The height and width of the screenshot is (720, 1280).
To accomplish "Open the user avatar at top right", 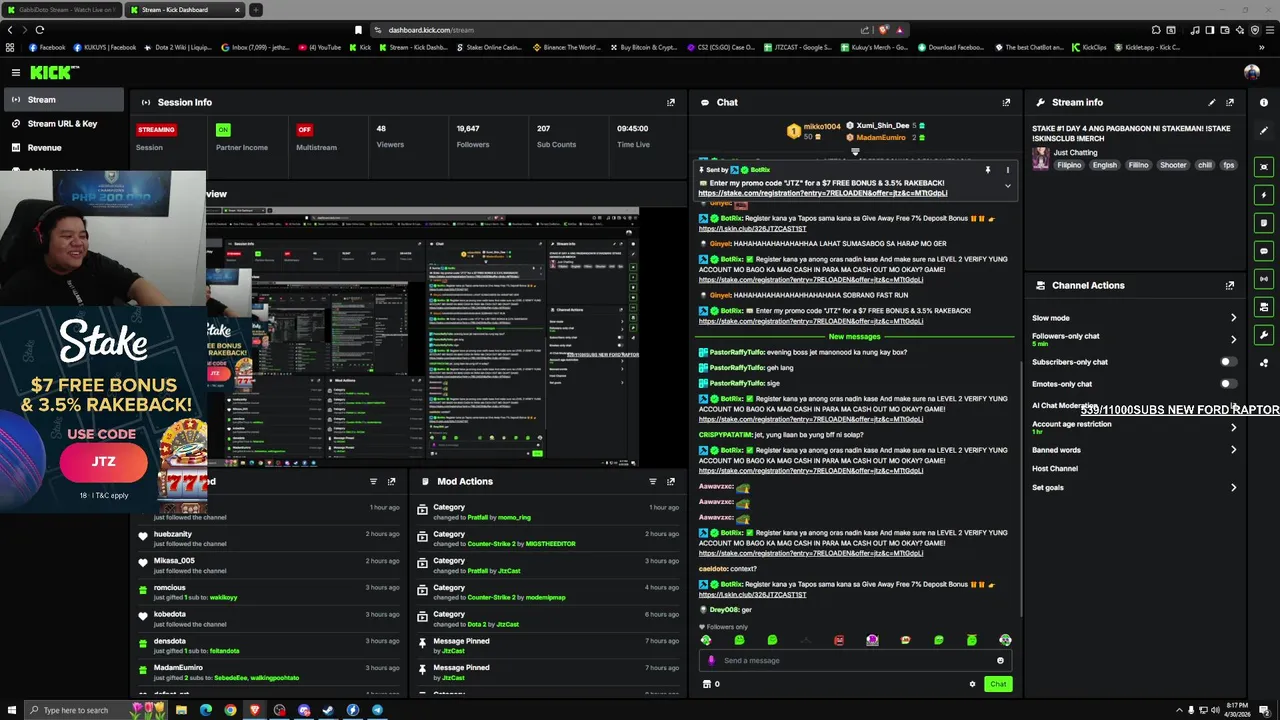I will click(x=1252, y=72).
